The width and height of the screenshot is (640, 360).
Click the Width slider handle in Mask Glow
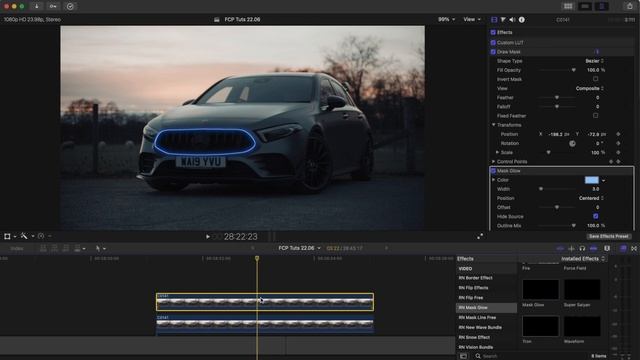pos(541,189)
